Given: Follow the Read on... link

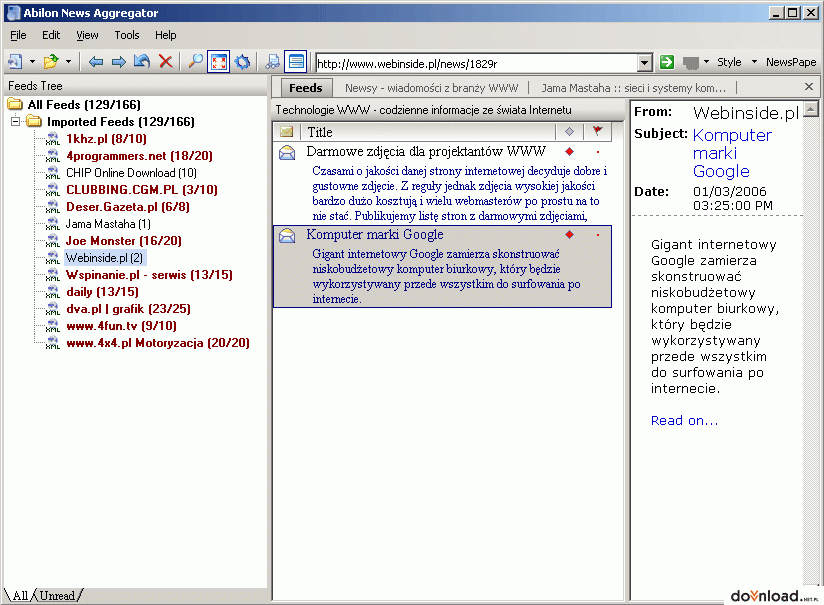Looking at the screenshot, I should [x=684, y=421].
